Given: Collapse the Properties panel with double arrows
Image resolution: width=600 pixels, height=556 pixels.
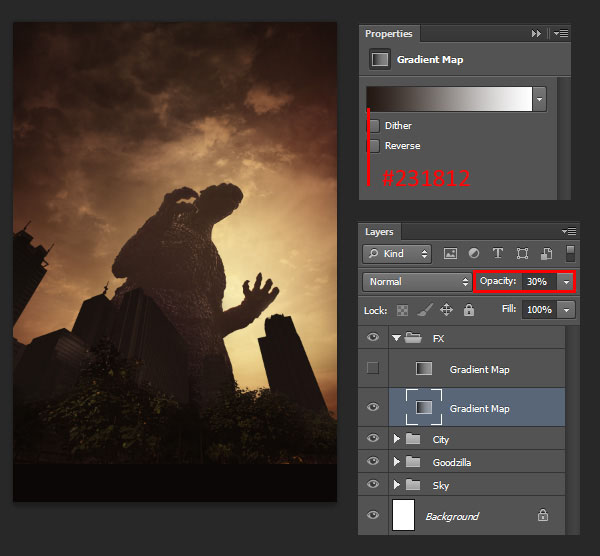Looking at the screenshot, I should 536,34.
